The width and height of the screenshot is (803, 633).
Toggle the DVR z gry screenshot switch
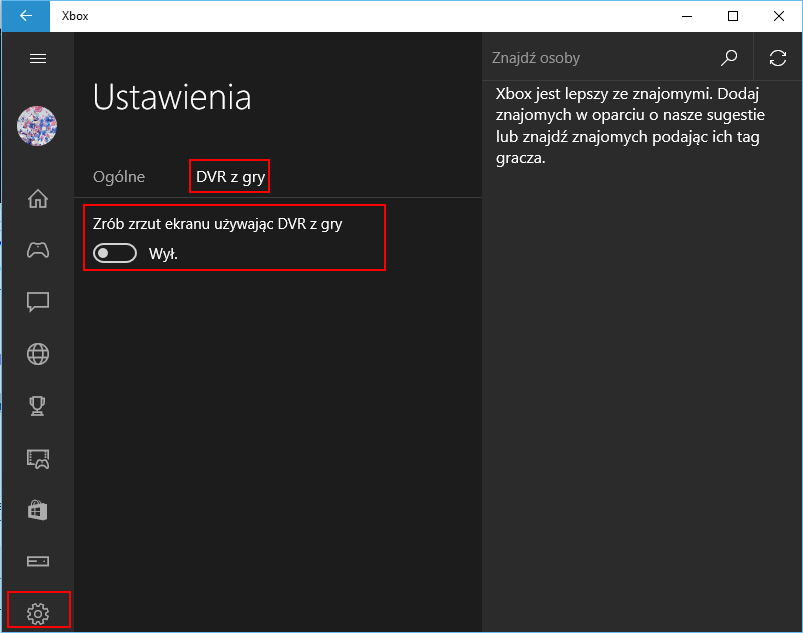point(115,253)
